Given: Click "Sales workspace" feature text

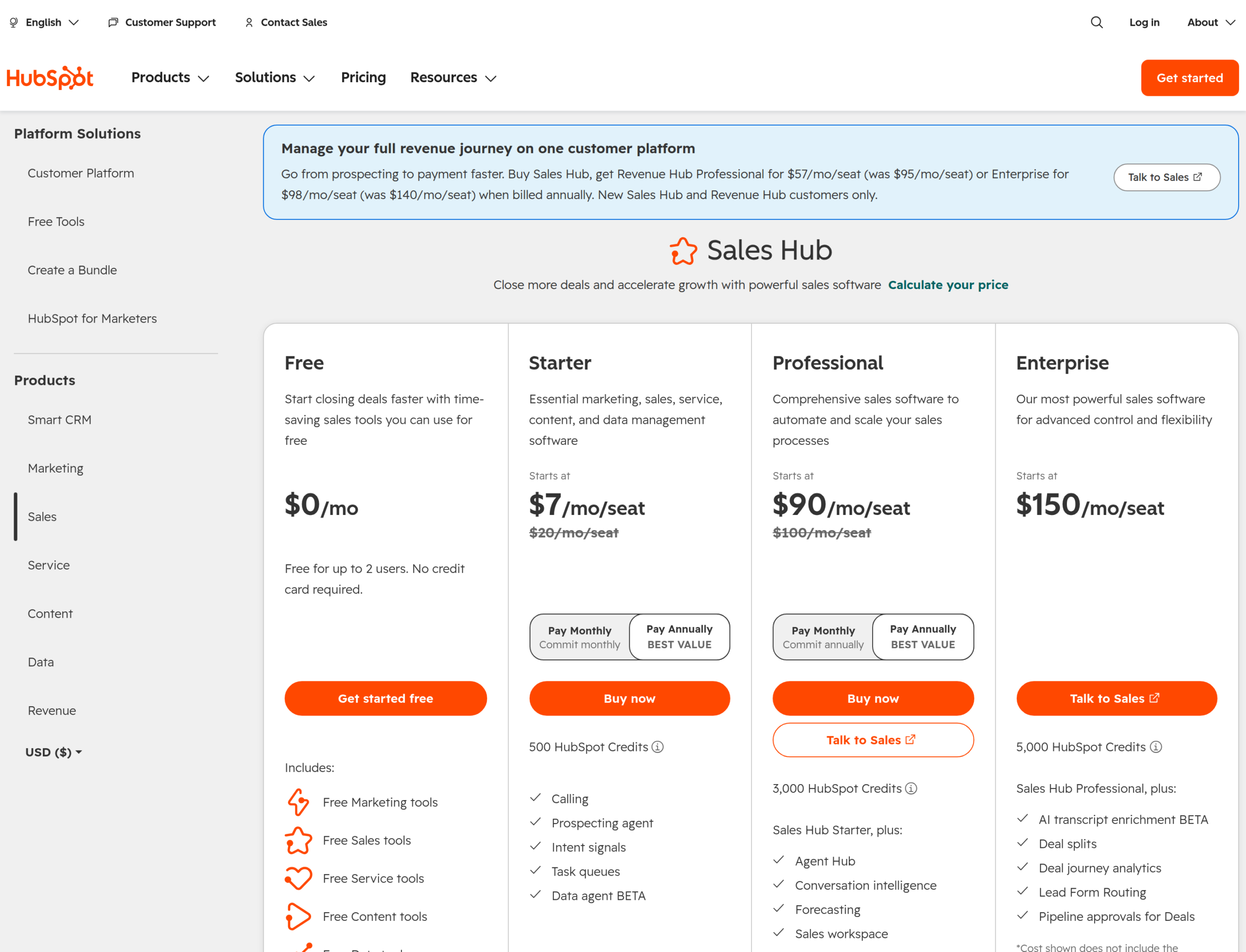Looking at the screenshot, I should 842,934.
